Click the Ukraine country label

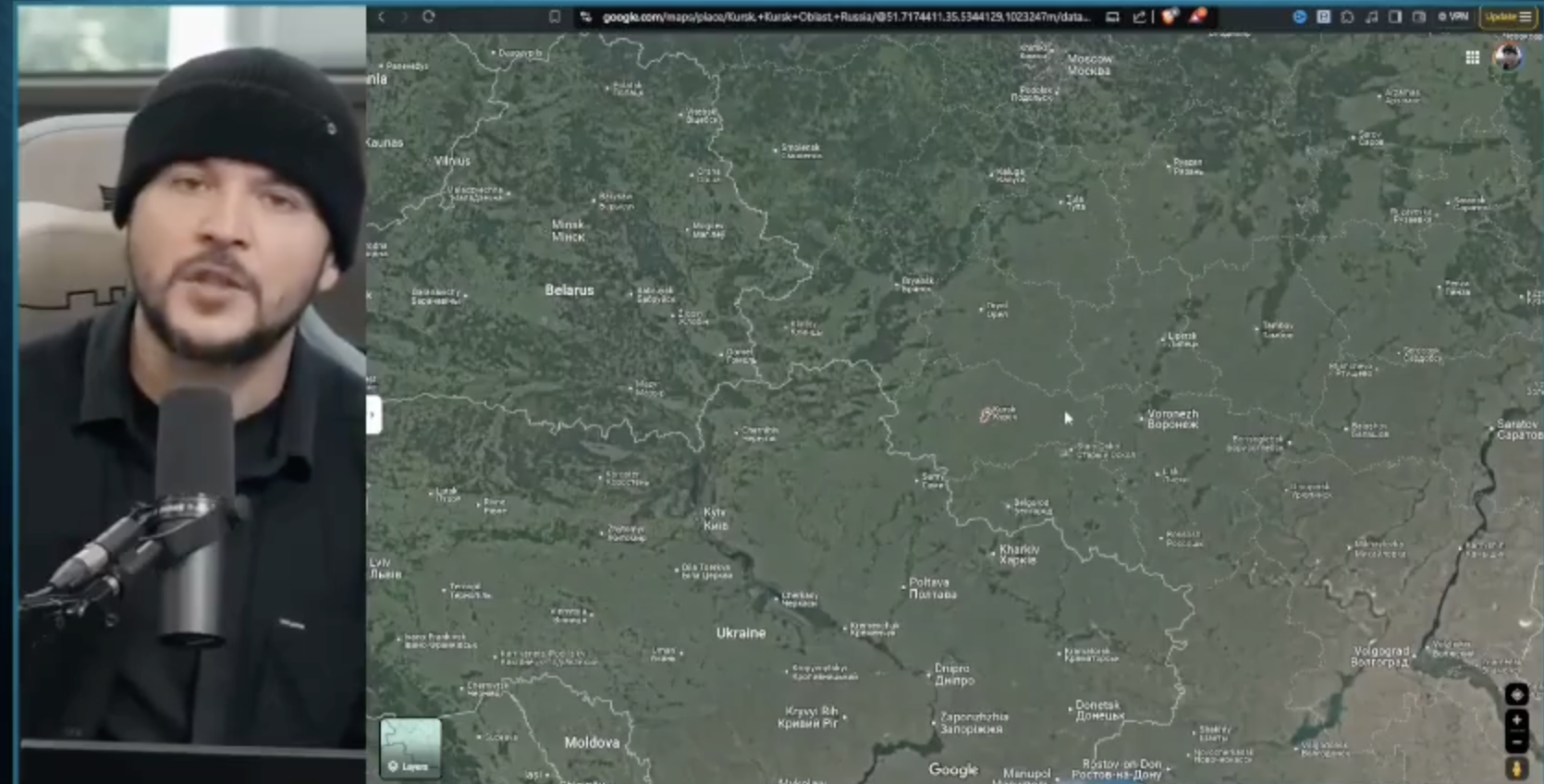tap(741, 633)
